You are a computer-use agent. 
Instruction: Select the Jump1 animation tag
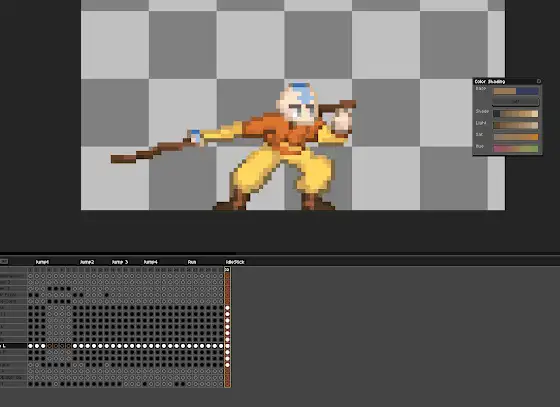click(42, 262)
